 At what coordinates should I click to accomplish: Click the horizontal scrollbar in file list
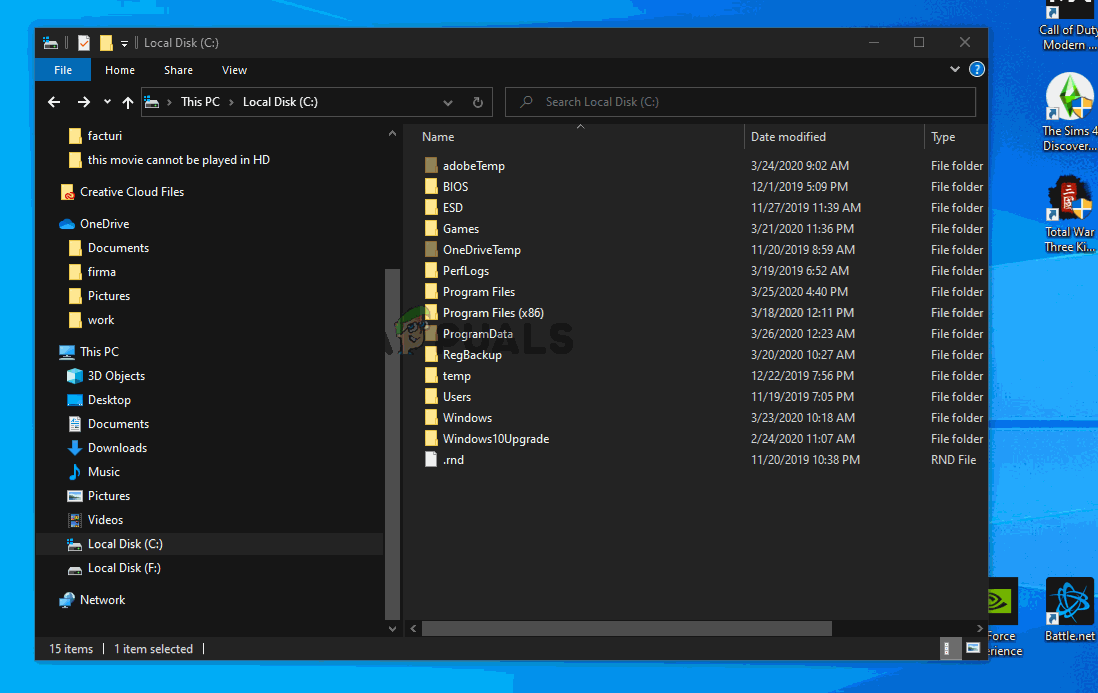[626, 628]
